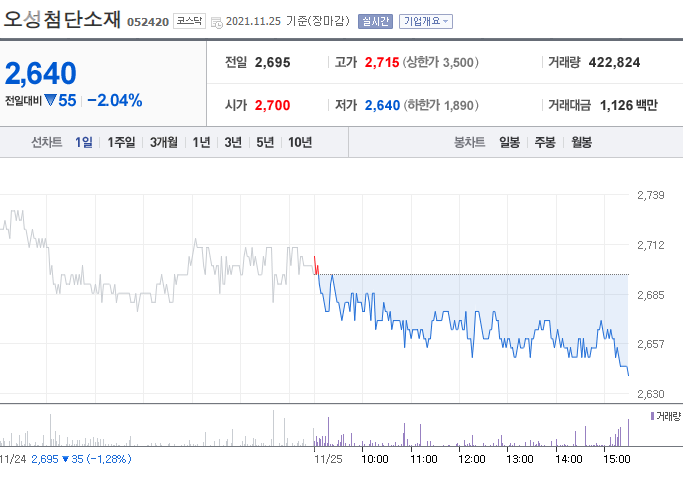
Task: Click the 11/25 date axis label
Action: pyautogui.click(x=328, y=459)
